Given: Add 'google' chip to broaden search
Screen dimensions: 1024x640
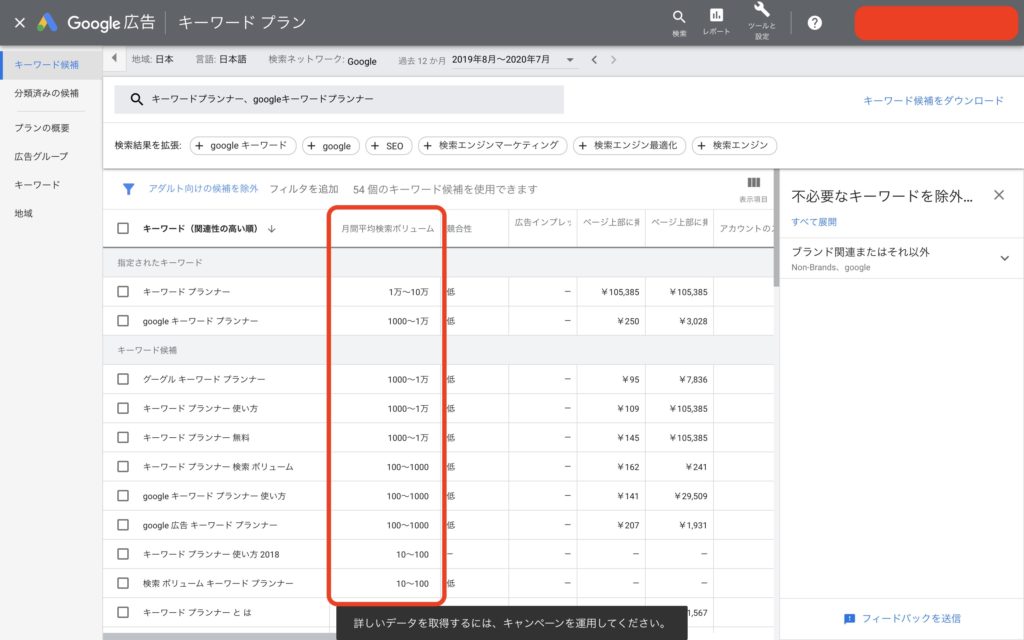Looking at the screenshot, I should (x=330, y=146).
